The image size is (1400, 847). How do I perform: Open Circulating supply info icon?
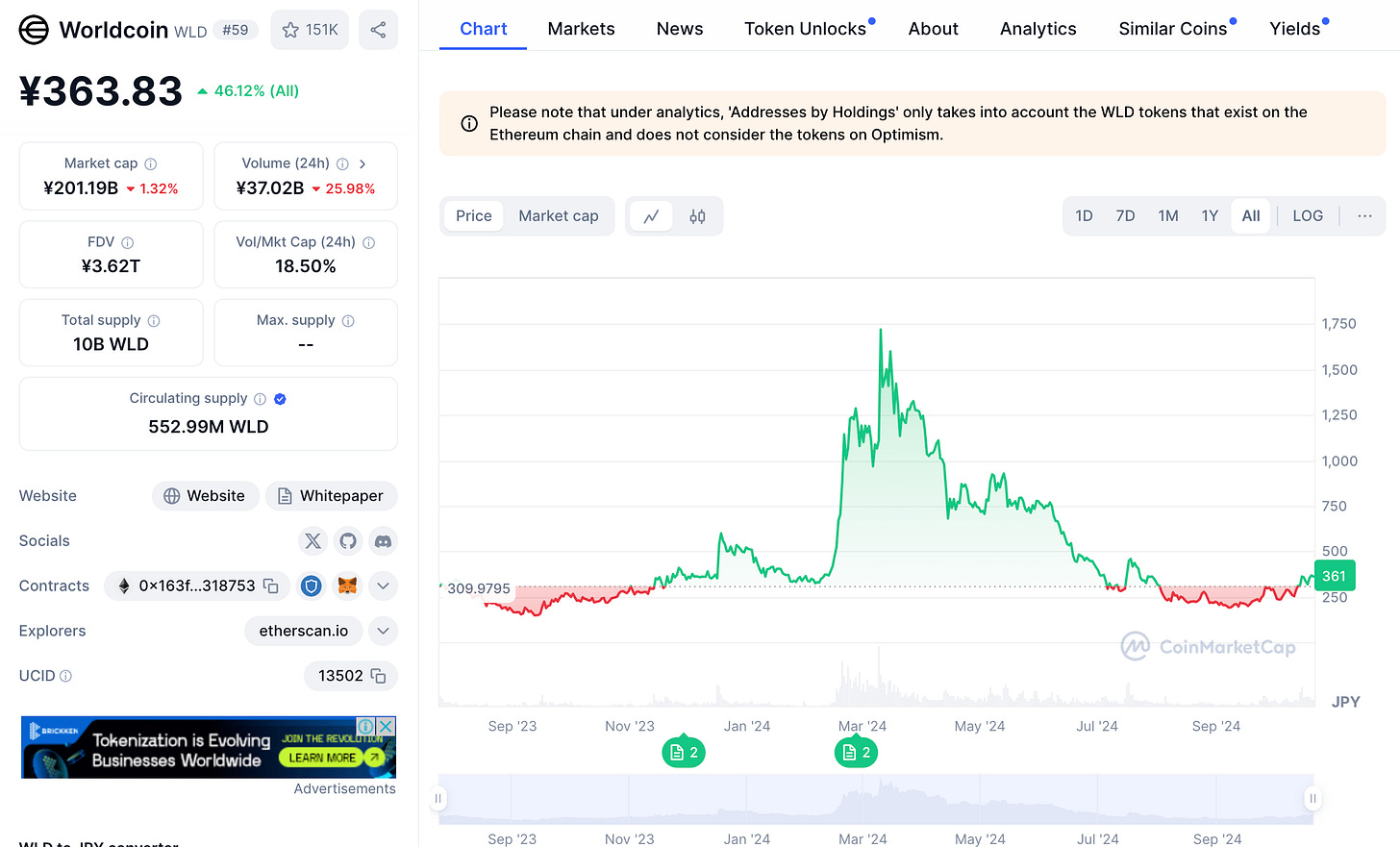(x=260, y=399)
